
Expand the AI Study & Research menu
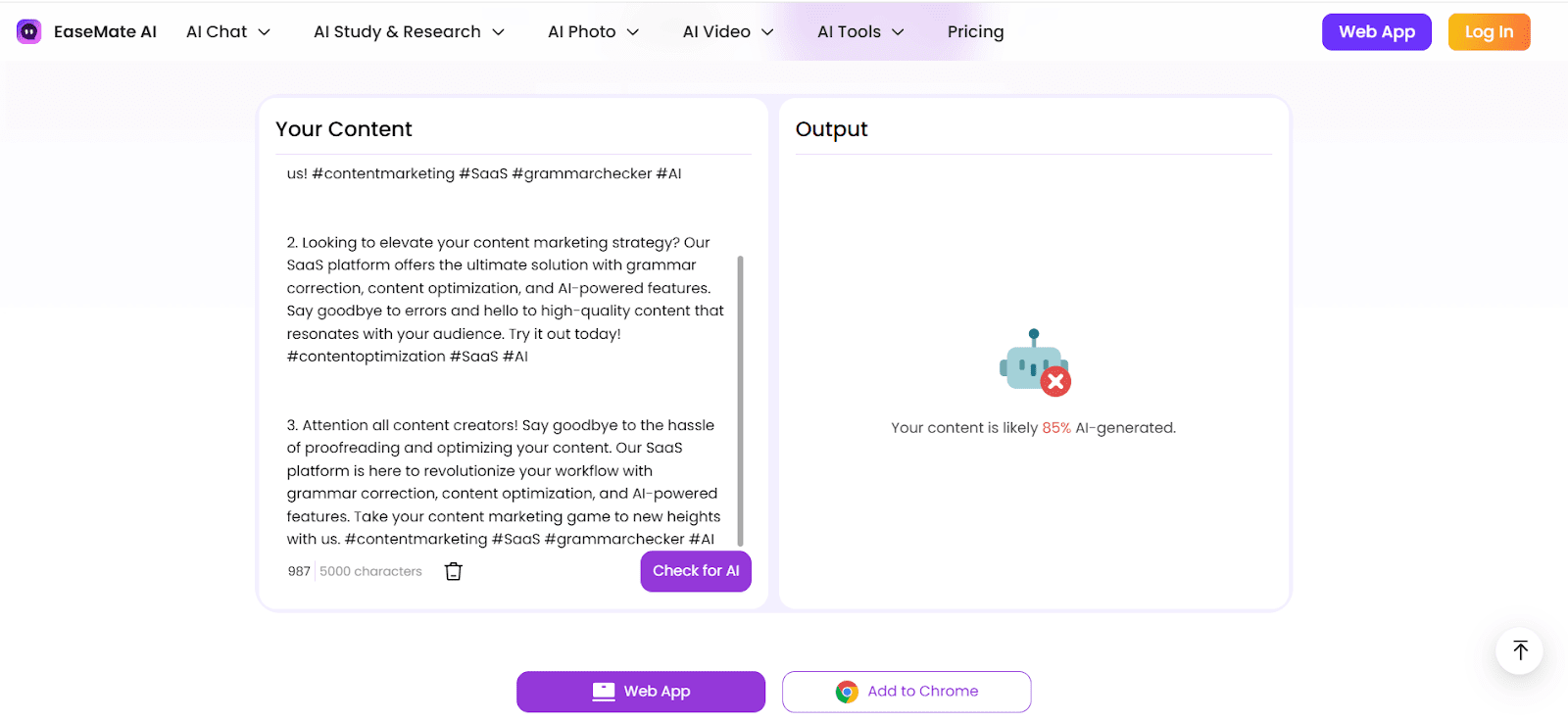coord(408,31)
